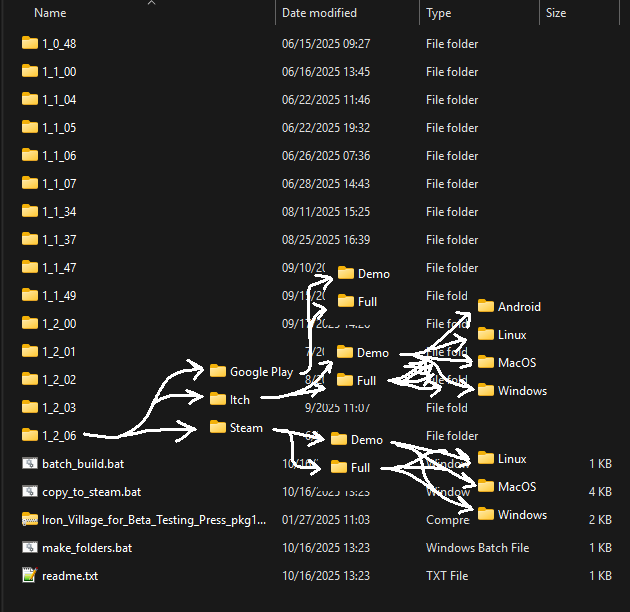Click the folder icon beside 1_2_02
The height and width of the screenshot is (612, 630).
30,379
